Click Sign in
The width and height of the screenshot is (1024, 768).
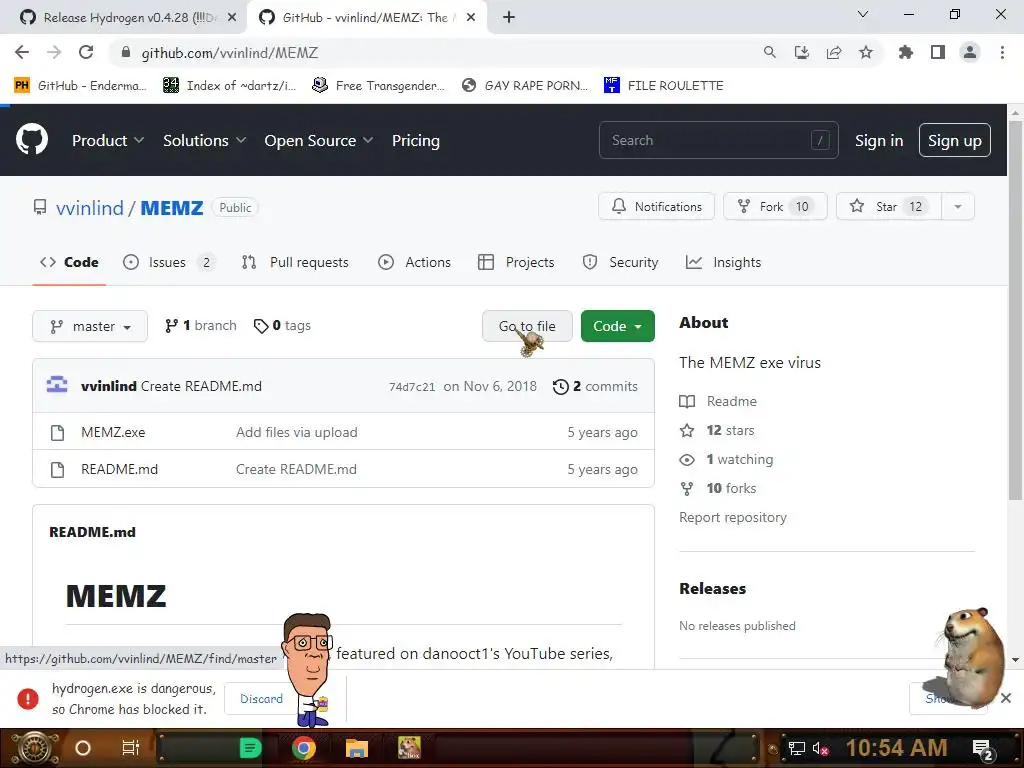click(879, 140)
